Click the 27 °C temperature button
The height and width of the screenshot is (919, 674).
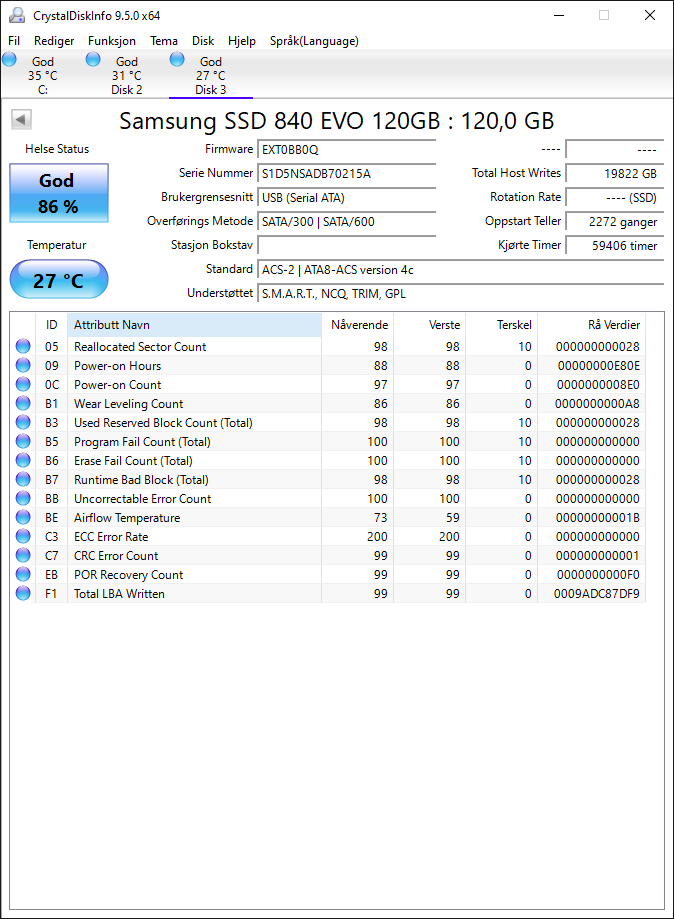pos(59,280)
